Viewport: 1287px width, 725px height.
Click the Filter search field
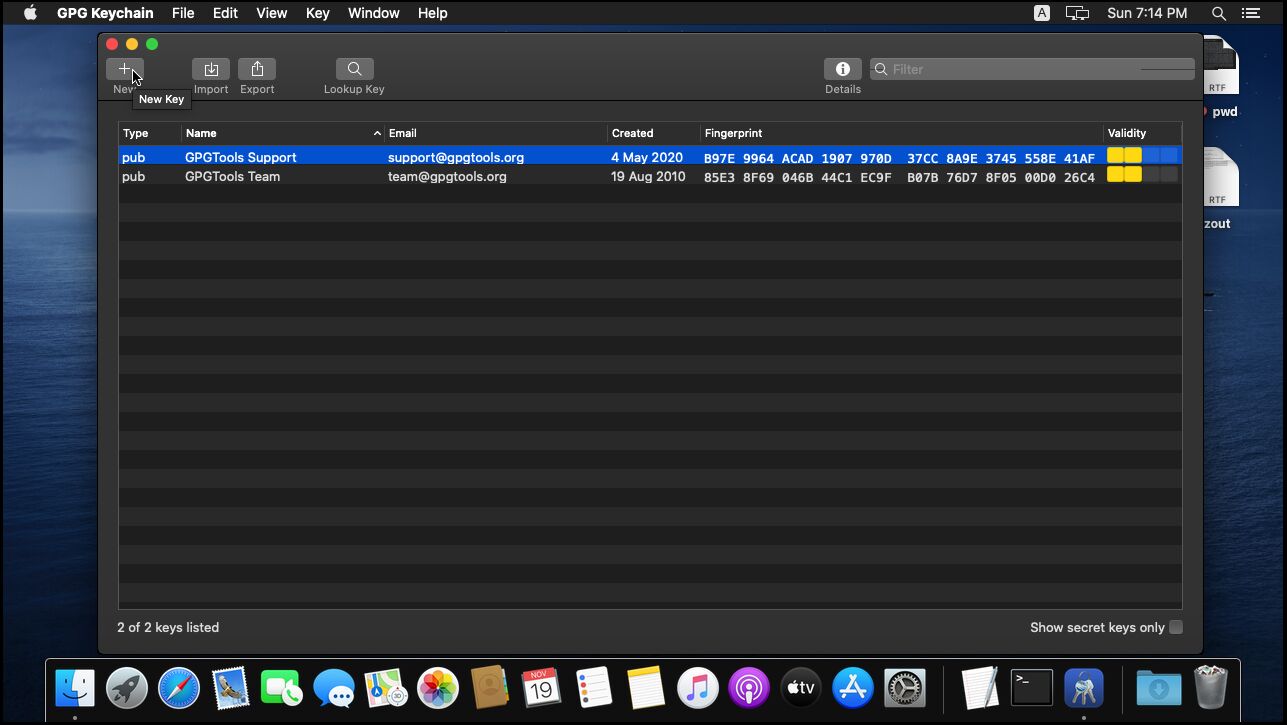pos(1030,69)
